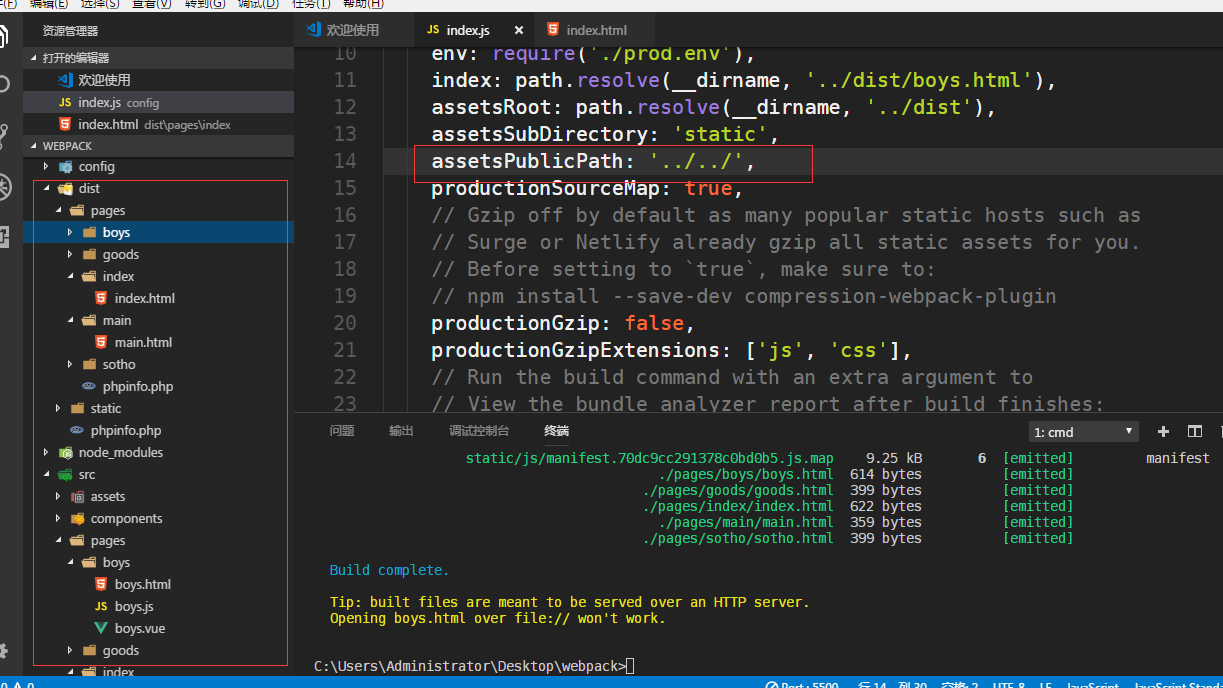The width and height of the screenshot is (1223, 688).
Task: Expand the node_modules folder arrow
Action: click(x=46, y=453)
